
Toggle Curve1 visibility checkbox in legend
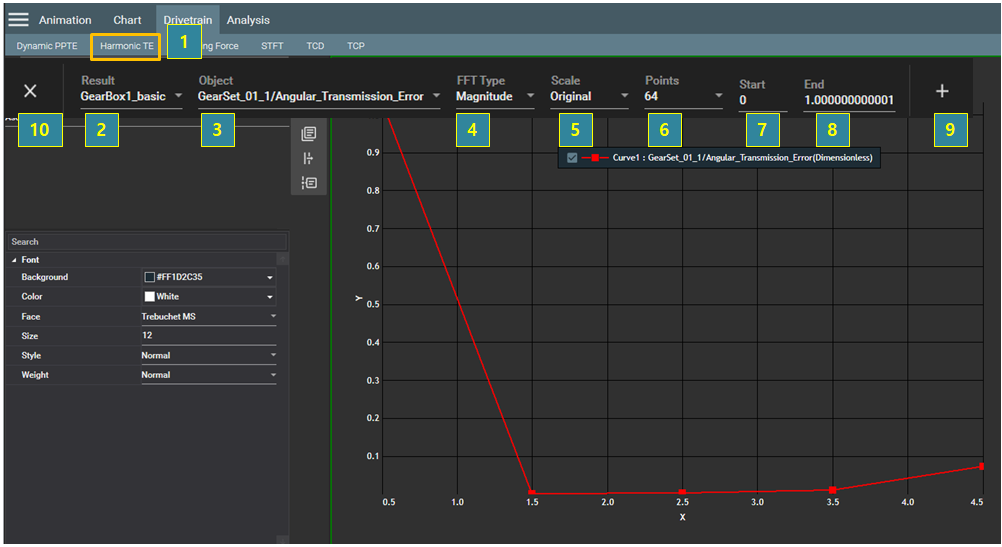[571, 158]
